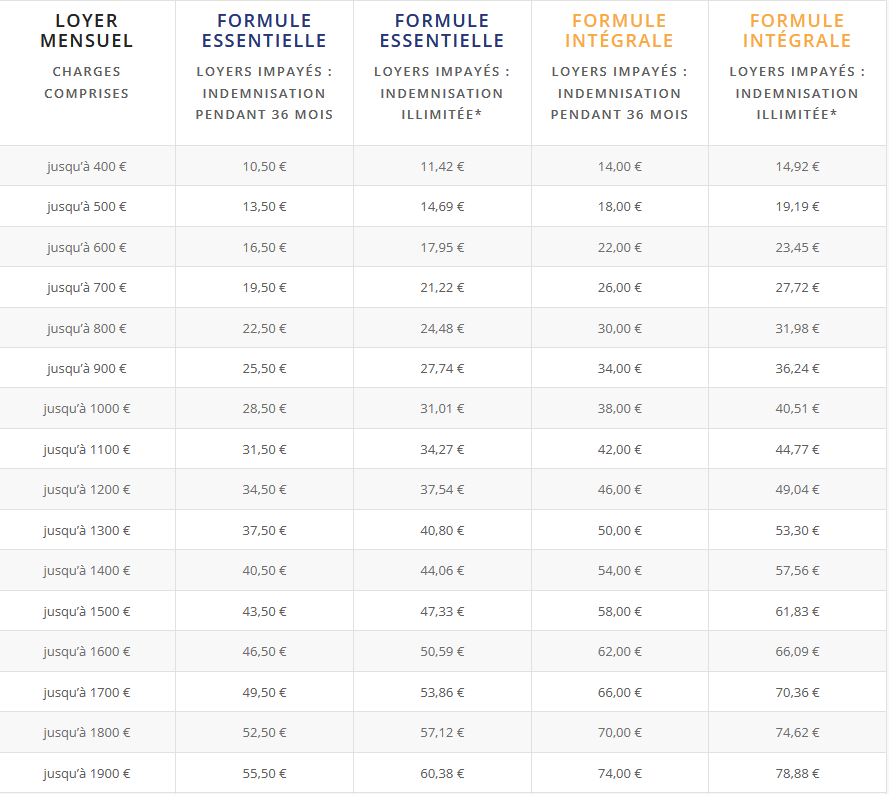
Task: Click the '70,36 €' price cell
Action: point(797,693)
